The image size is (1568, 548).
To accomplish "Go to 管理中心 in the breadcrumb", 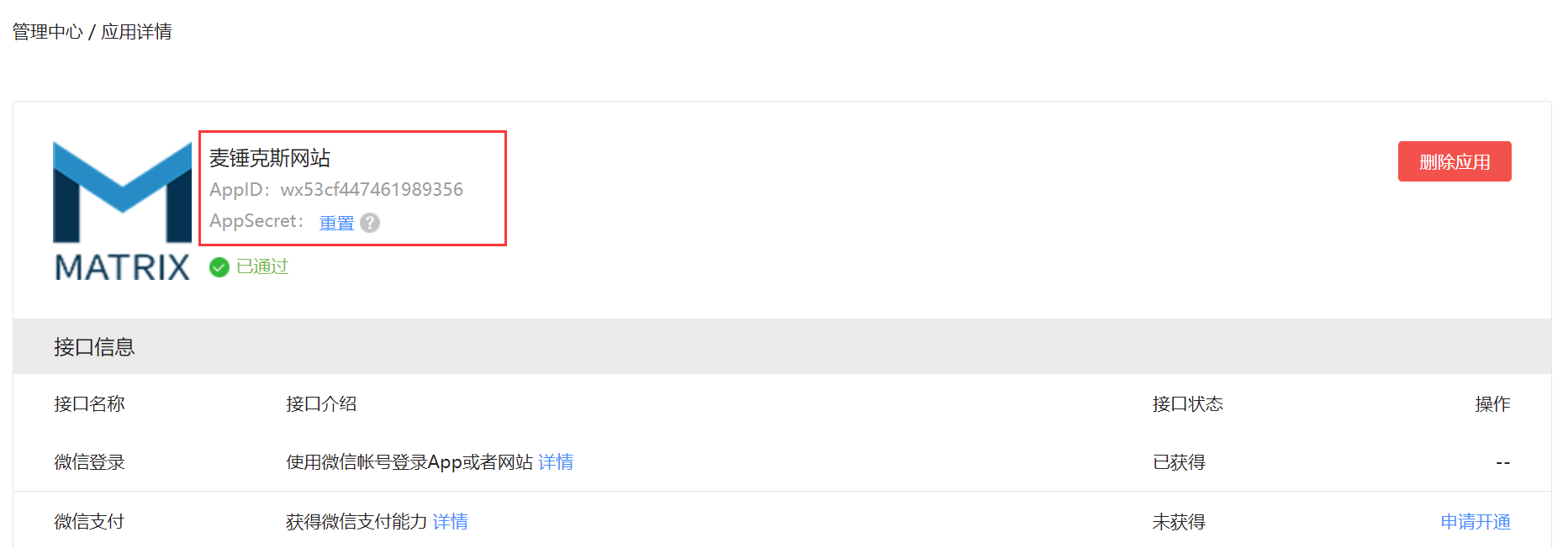I will [48, 32].
